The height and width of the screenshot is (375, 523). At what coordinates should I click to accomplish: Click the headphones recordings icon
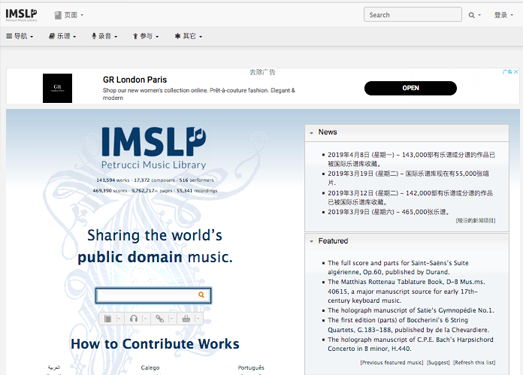[x=134, y=319]
